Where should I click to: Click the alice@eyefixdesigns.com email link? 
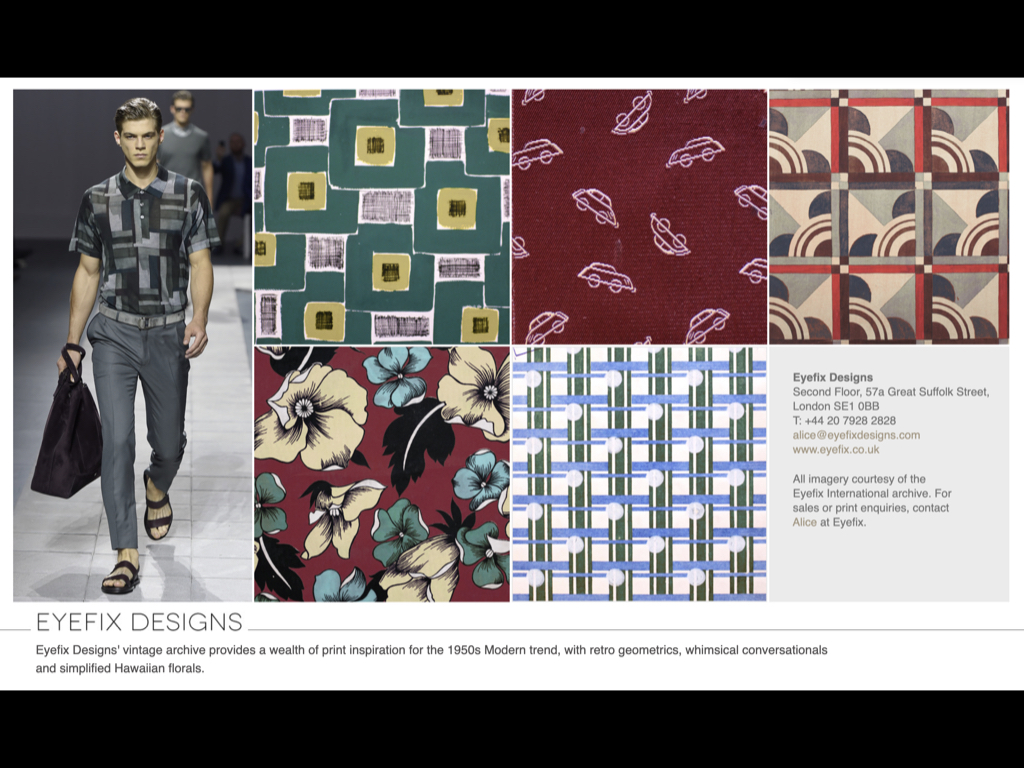click(x=856, y=435)
